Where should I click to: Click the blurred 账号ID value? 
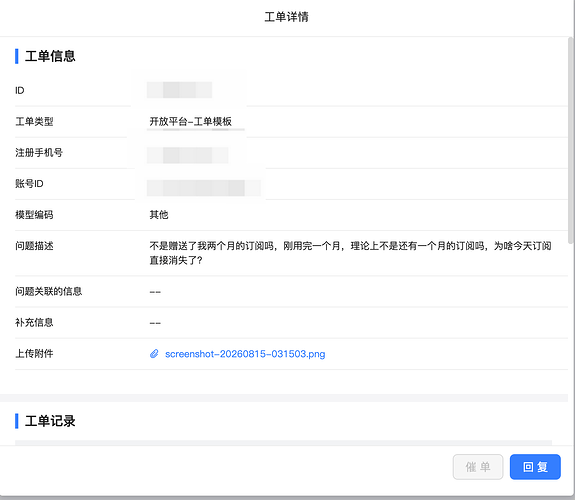[x=204, y=188]
